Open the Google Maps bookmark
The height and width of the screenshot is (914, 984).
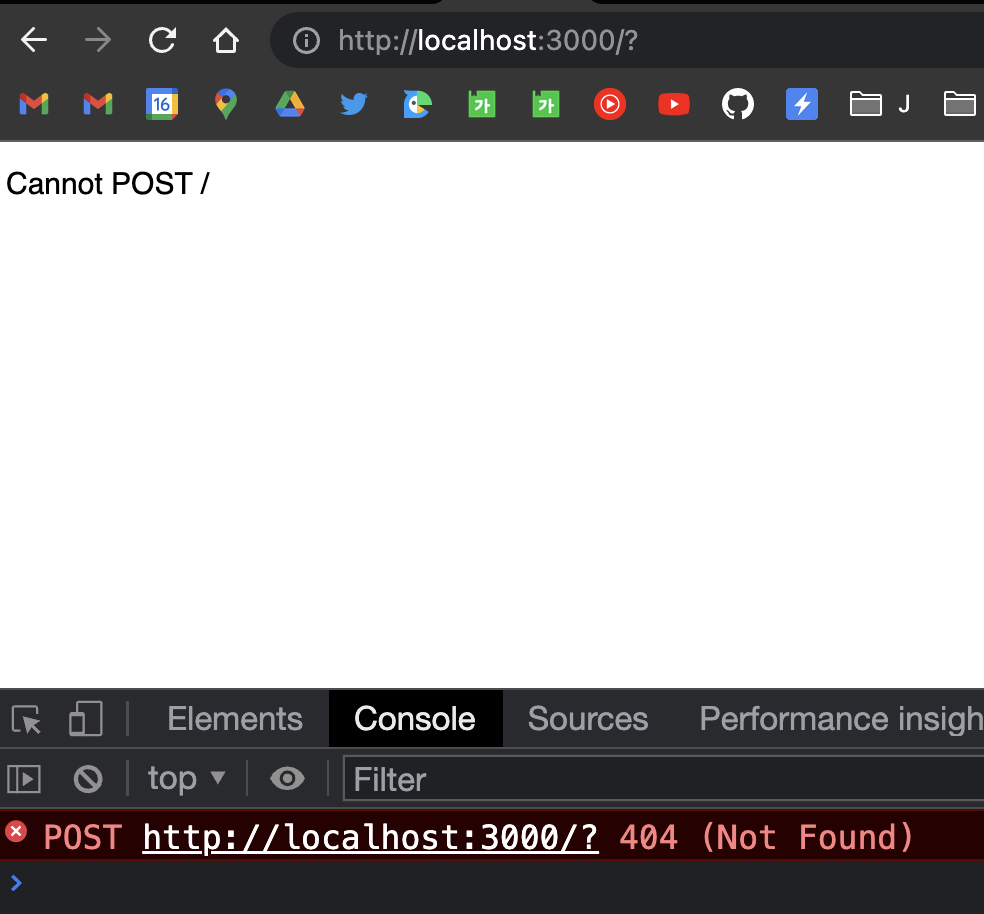pos(226,104)
